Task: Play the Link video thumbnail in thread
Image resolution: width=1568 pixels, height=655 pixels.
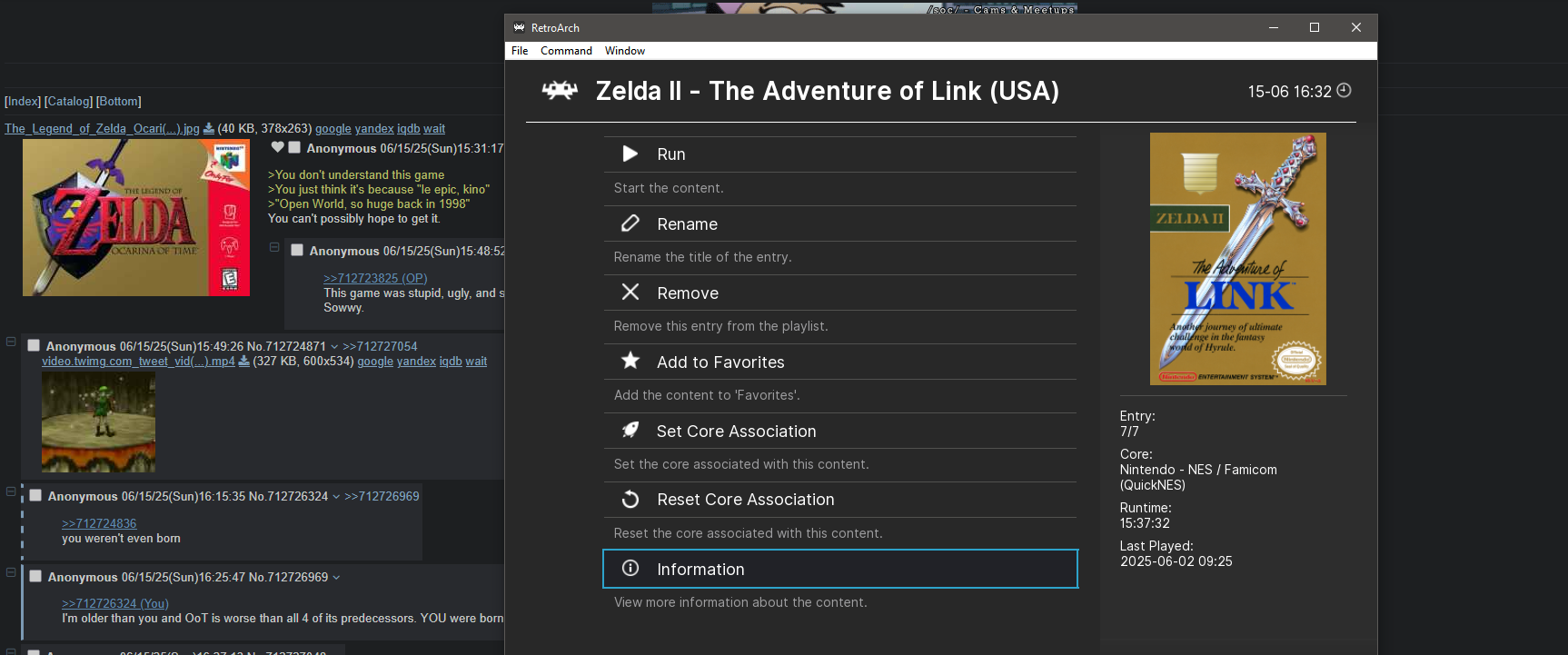Action: click(98, 422)
